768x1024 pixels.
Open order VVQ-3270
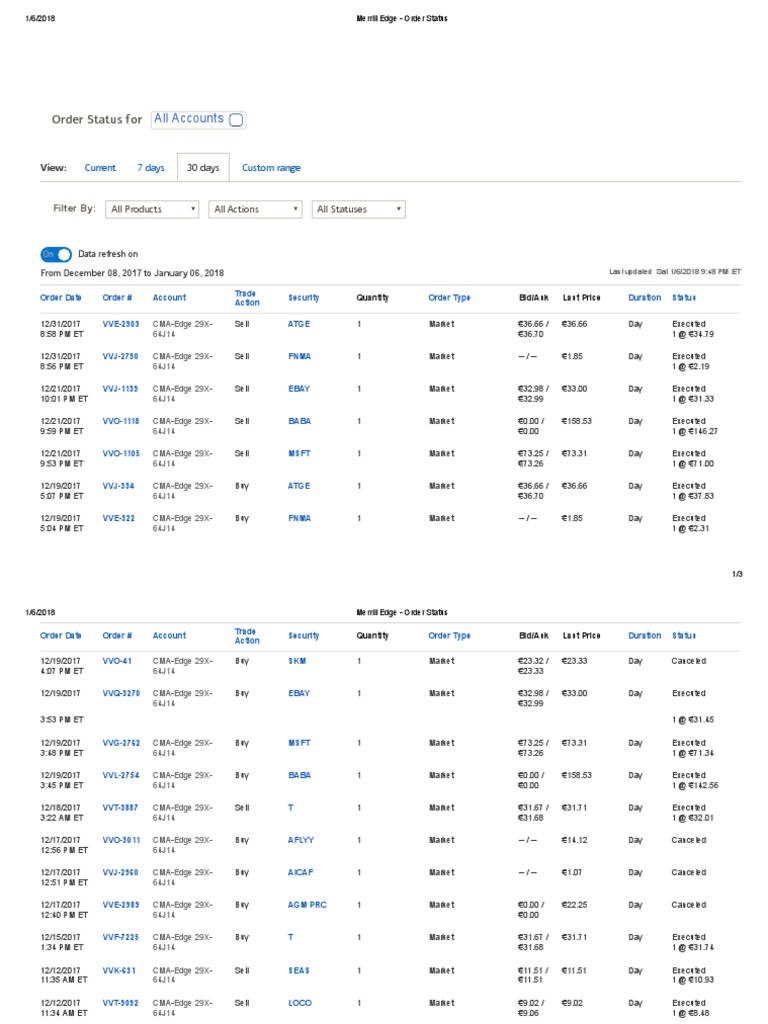point(121,694)
